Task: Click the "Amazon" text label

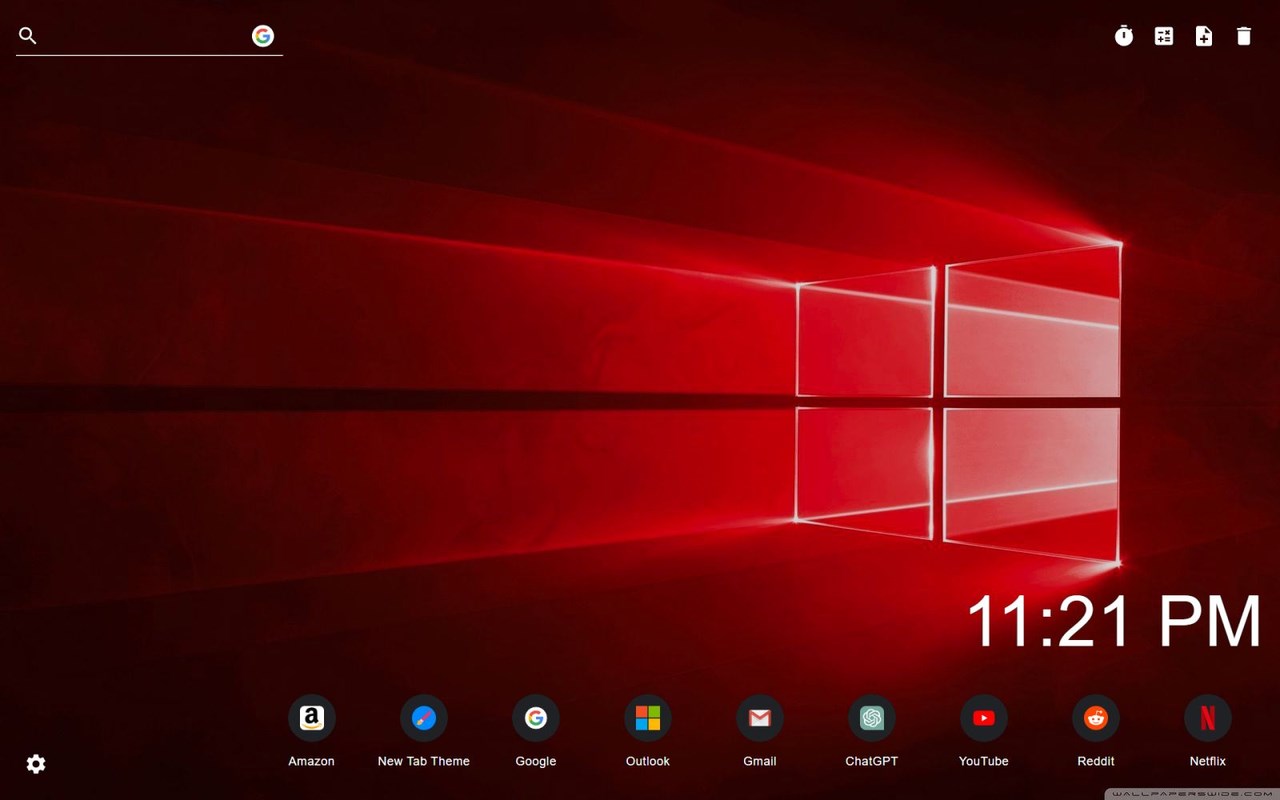Action: tap(312, 761)
